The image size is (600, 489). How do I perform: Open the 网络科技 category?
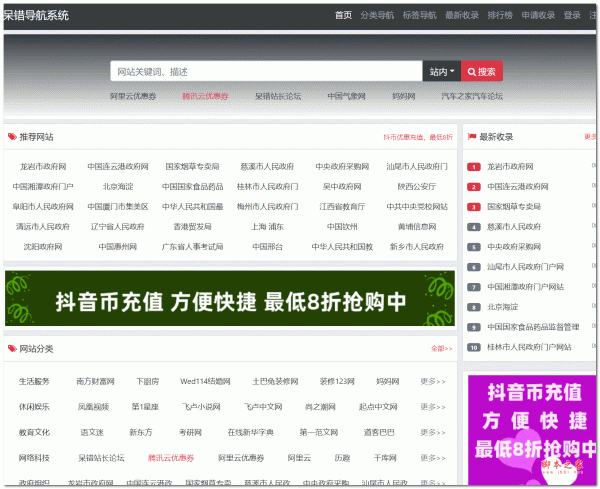tap(34, 458)
